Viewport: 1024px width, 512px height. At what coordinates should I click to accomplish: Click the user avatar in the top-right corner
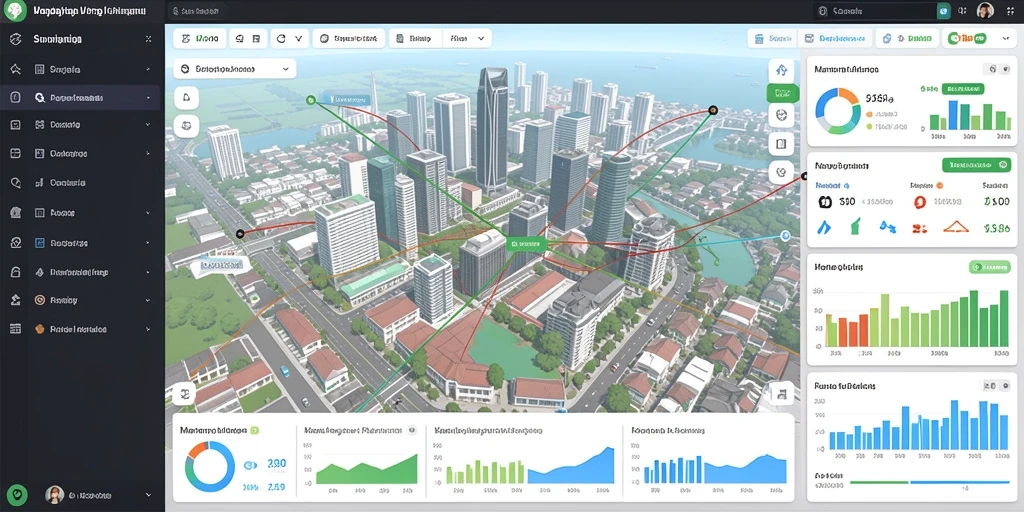[985, 10]
